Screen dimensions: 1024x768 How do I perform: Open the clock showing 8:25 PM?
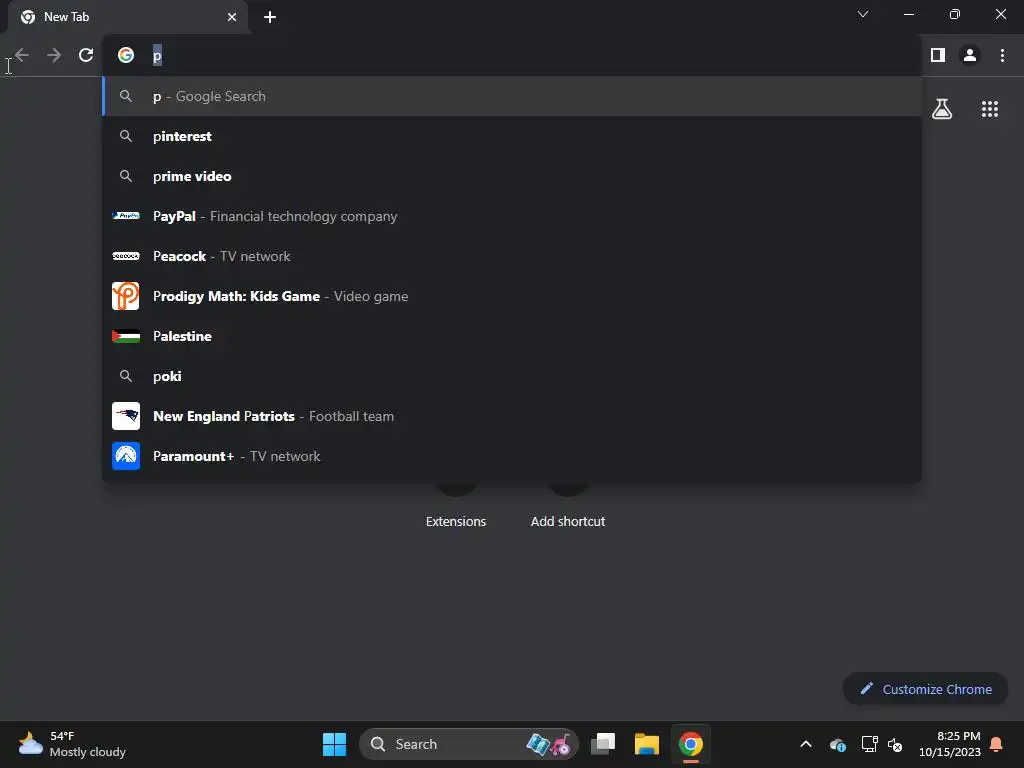pos(950,744)
